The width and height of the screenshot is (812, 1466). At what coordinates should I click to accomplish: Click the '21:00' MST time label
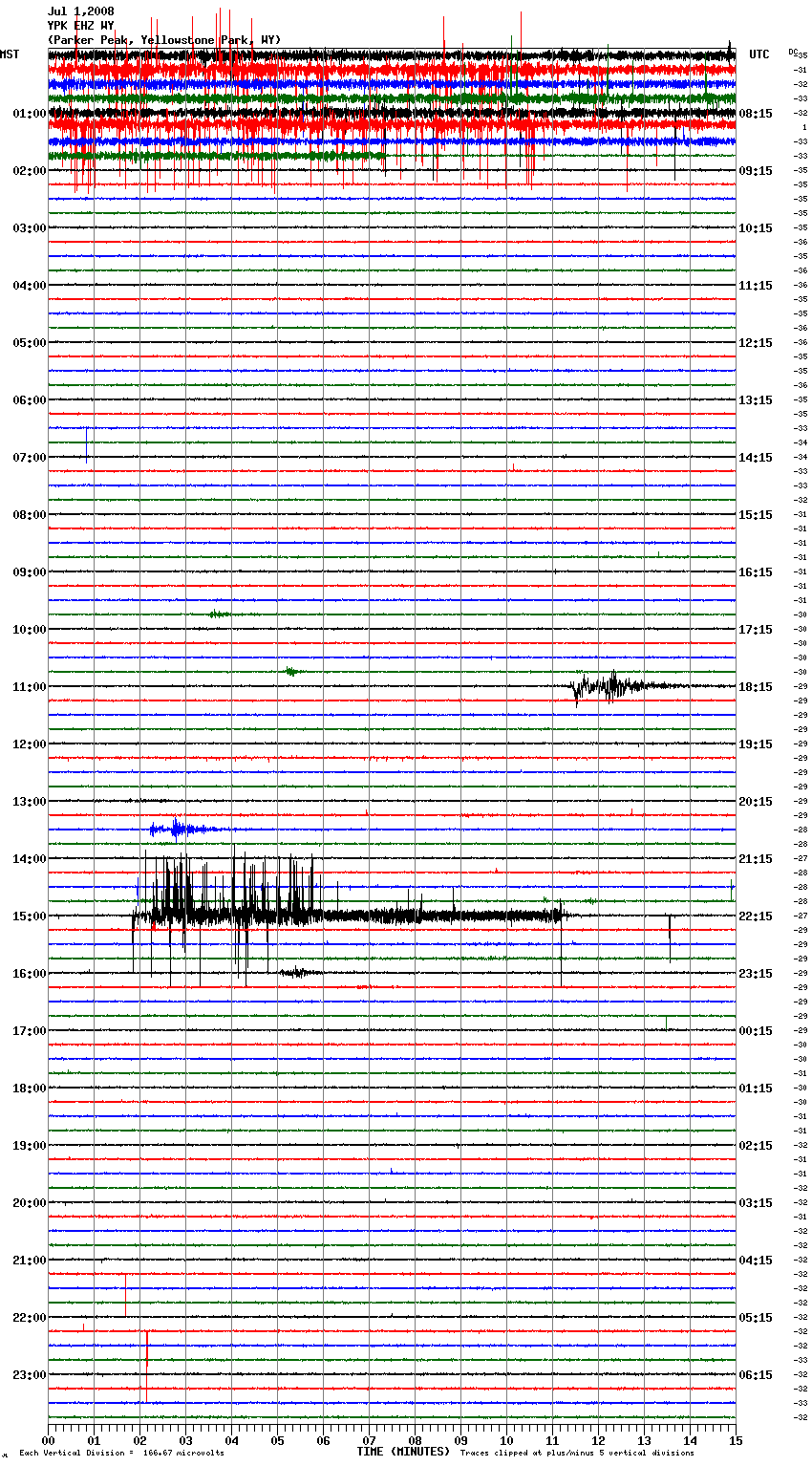(29, 1261)
